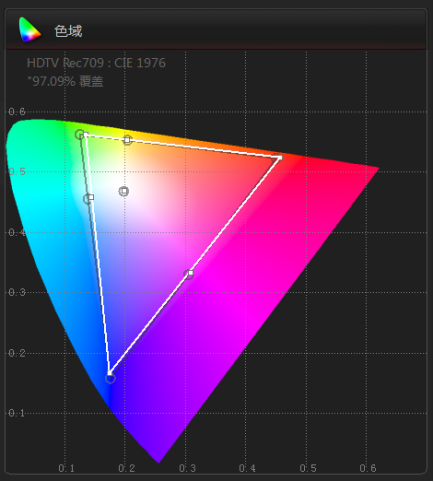
Task: Click the HDTV Rec709 : CIE 1976 label
Action: [96, 63]
